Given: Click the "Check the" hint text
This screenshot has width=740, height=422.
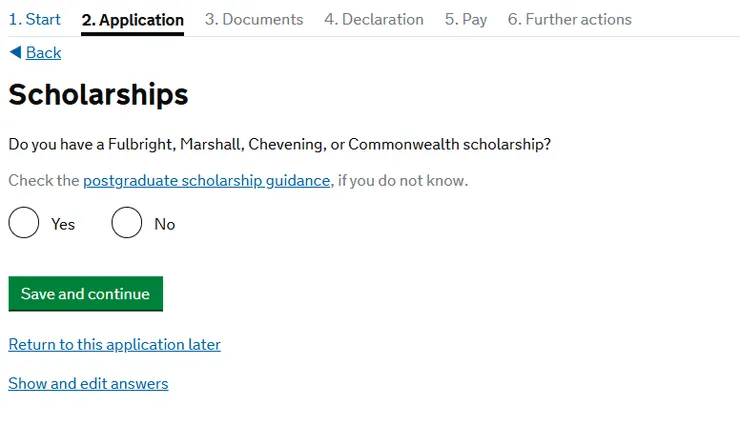Looking at the screenshot, I should coord(44,181).
